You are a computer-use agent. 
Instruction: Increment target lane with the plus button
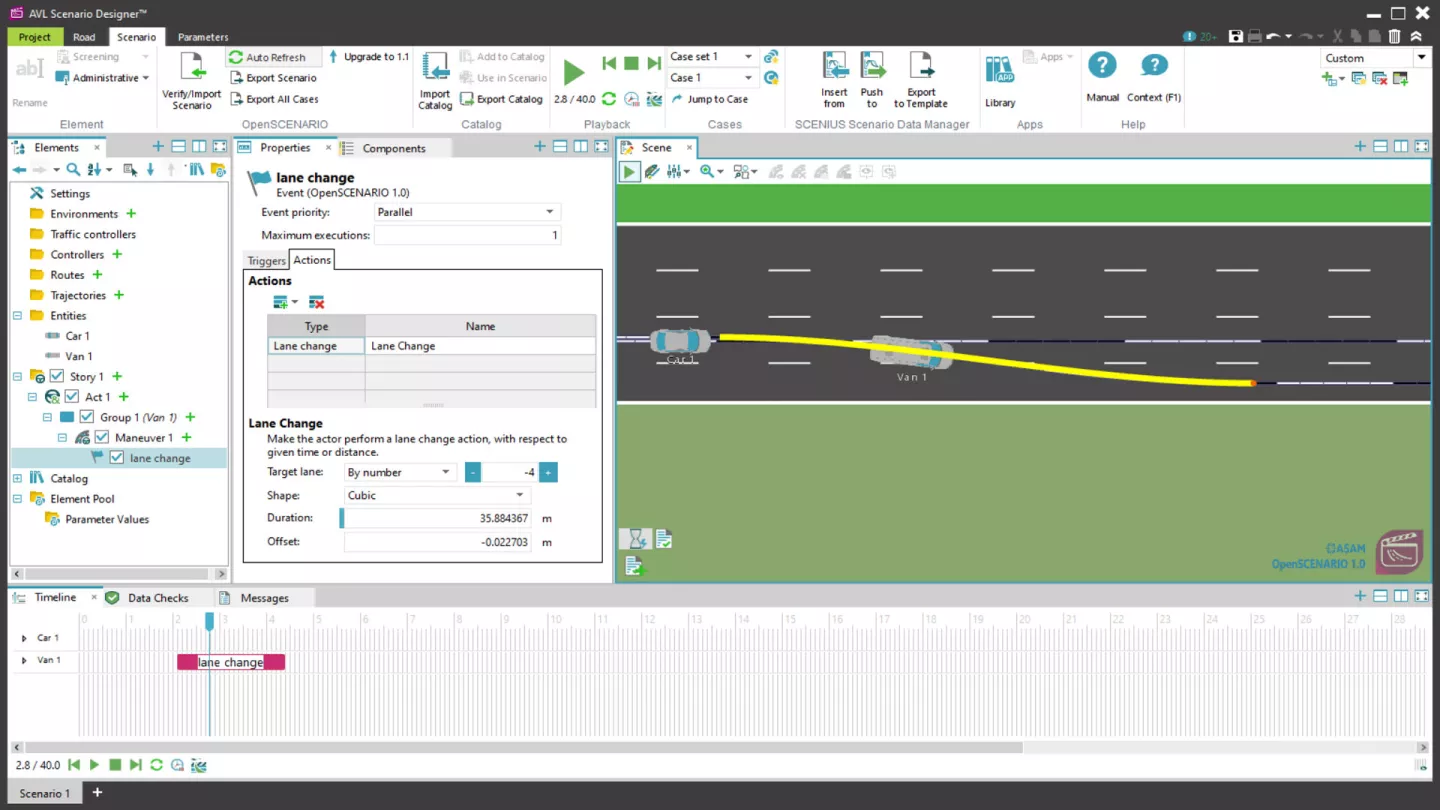pos(548,472)
